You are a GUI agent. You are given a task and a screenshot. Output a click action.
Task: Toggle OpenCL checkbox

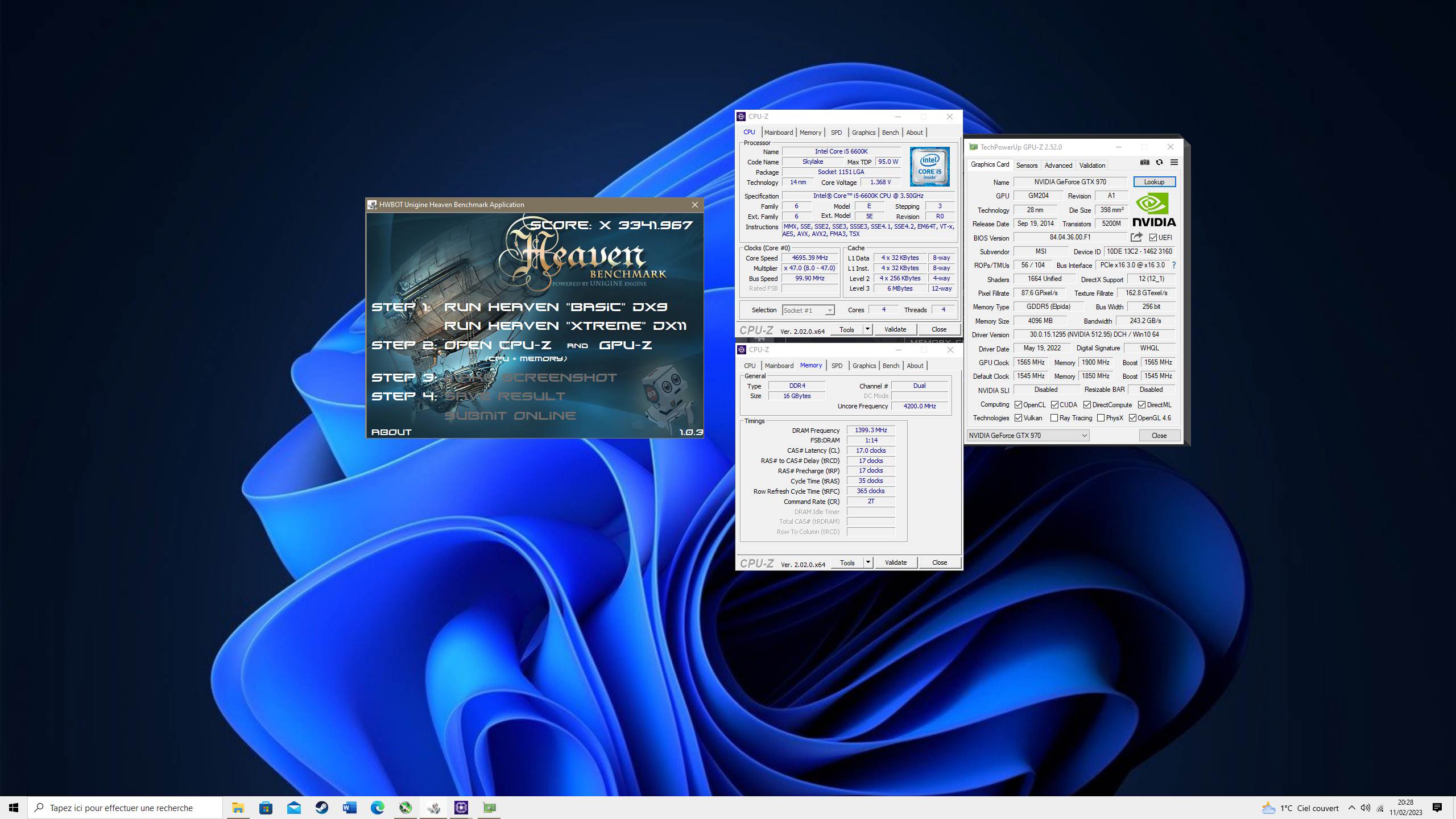pos(1018,405)
